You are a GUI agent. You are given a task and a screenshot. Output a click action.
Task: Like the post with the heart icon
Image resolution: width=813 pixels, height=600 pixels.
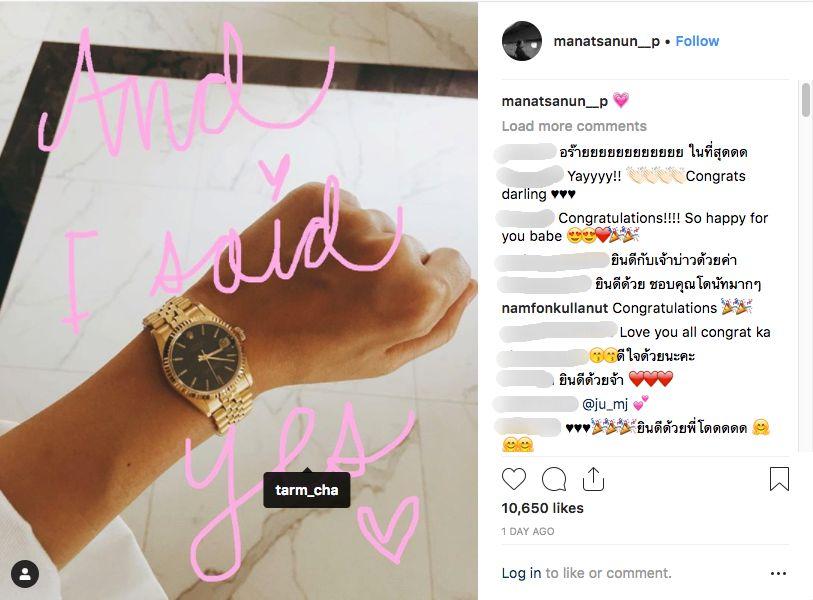click(514, 479)
